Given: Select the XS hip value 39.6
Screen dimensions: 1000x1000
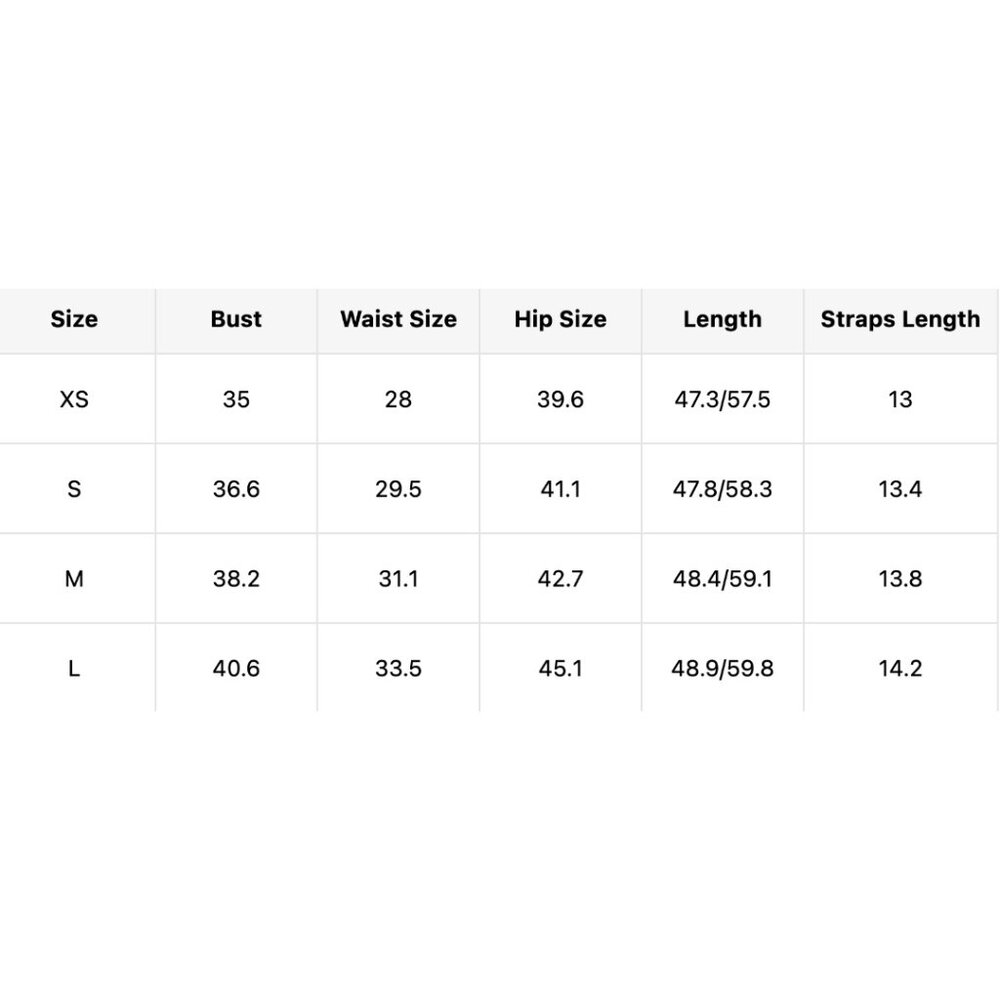Looking at the screenshot, I should tap(561, 399).
